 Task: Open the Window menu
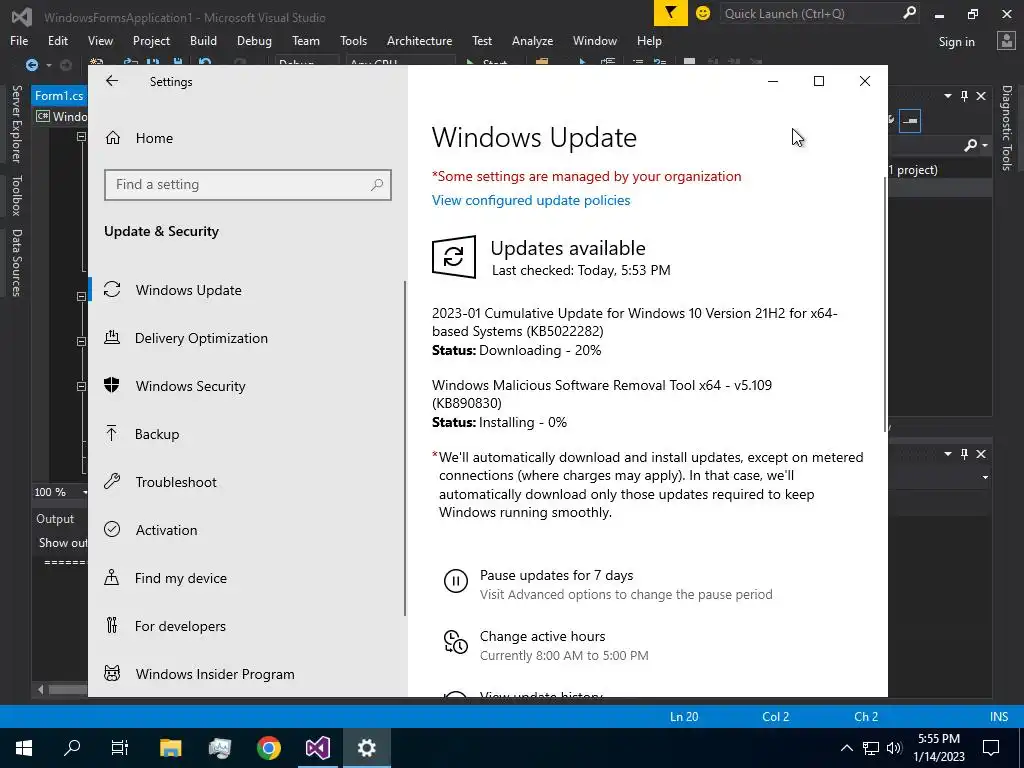pyautogui.click(x=594, y=40)
